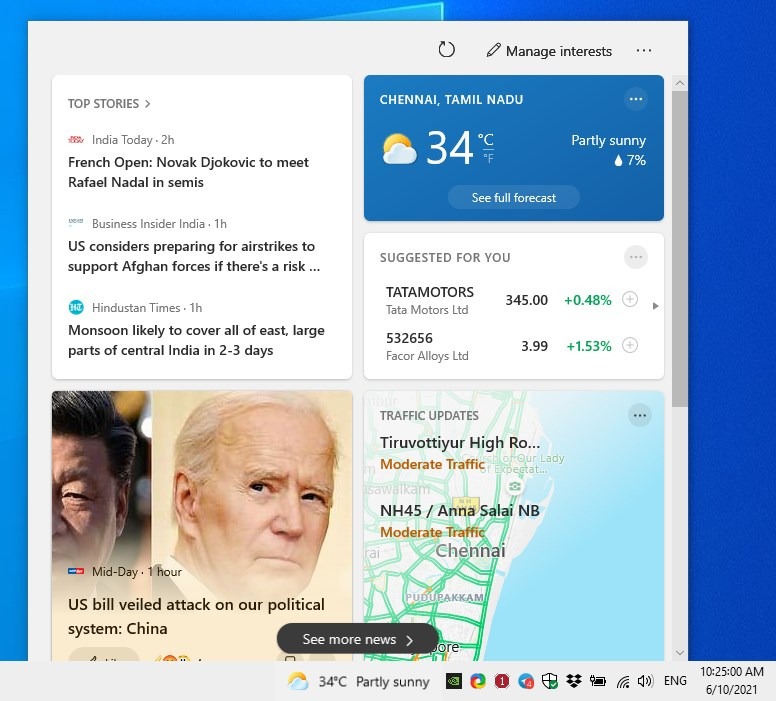Open Microsoft Edge tray icon
Screen dimensions: 776x701
point(478,681)
